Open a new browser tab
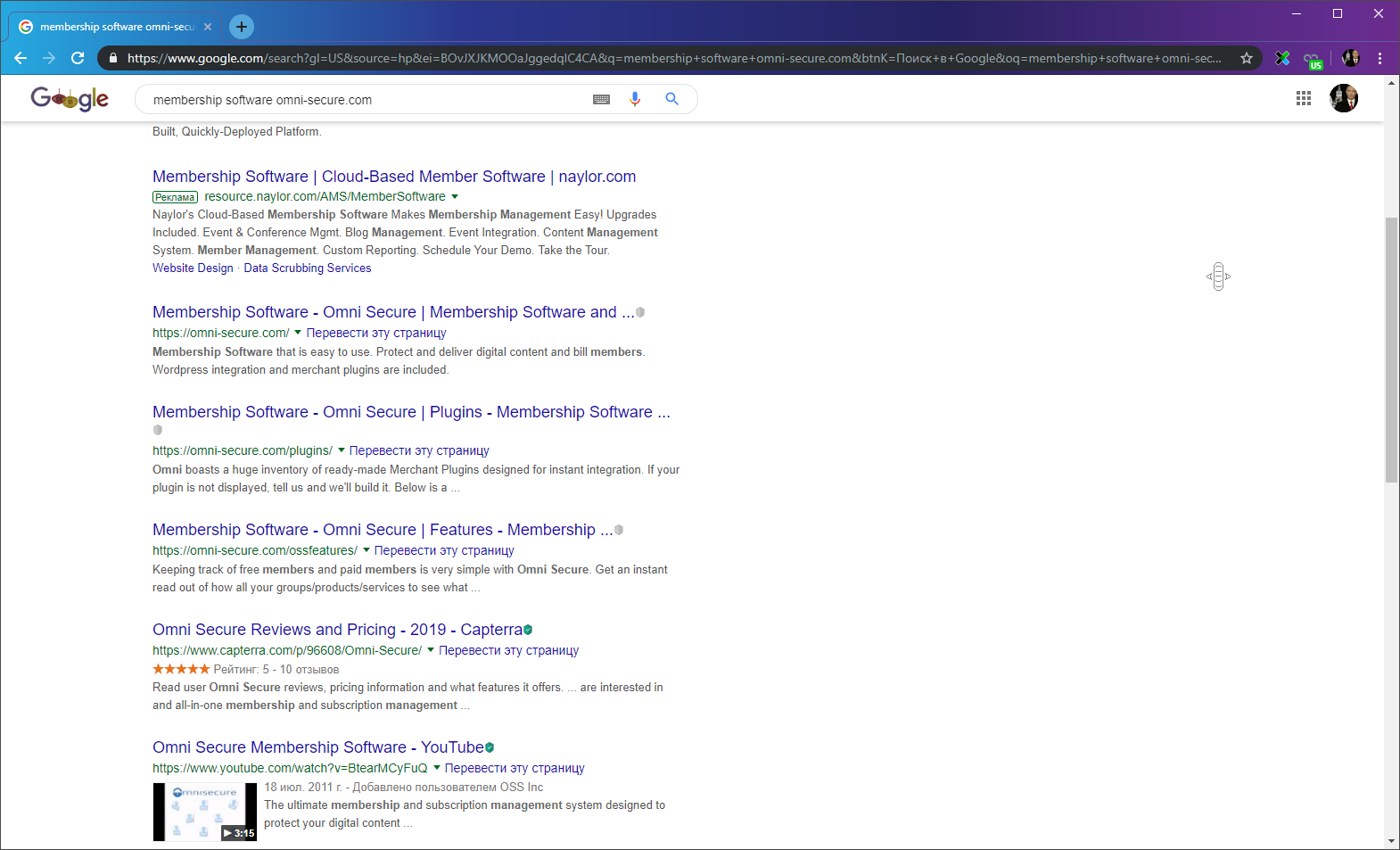Viewport: 1400px width, 850px height. 242,27
